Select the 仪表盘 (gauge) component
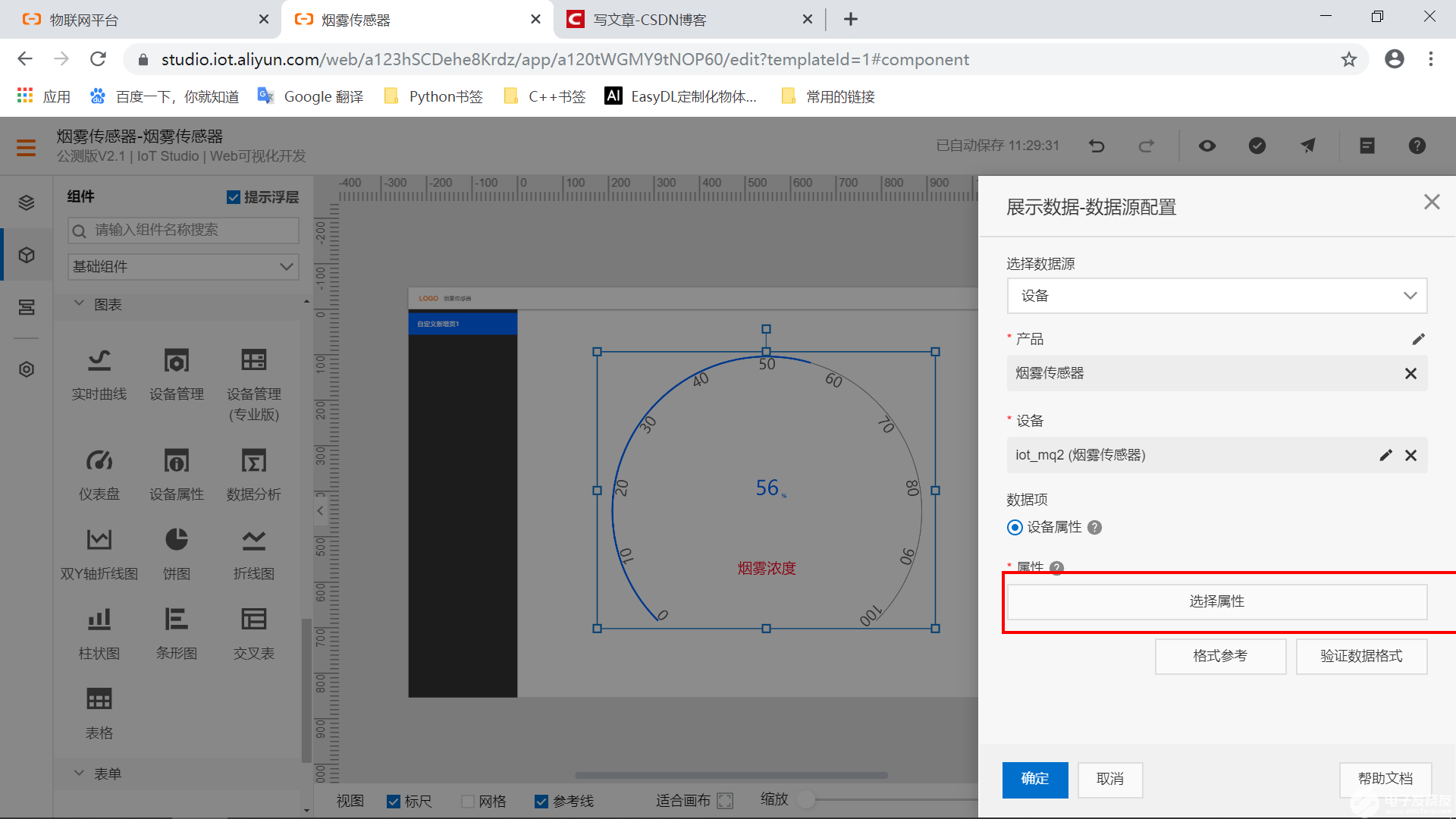The image size is (1456, 819). 99,470
